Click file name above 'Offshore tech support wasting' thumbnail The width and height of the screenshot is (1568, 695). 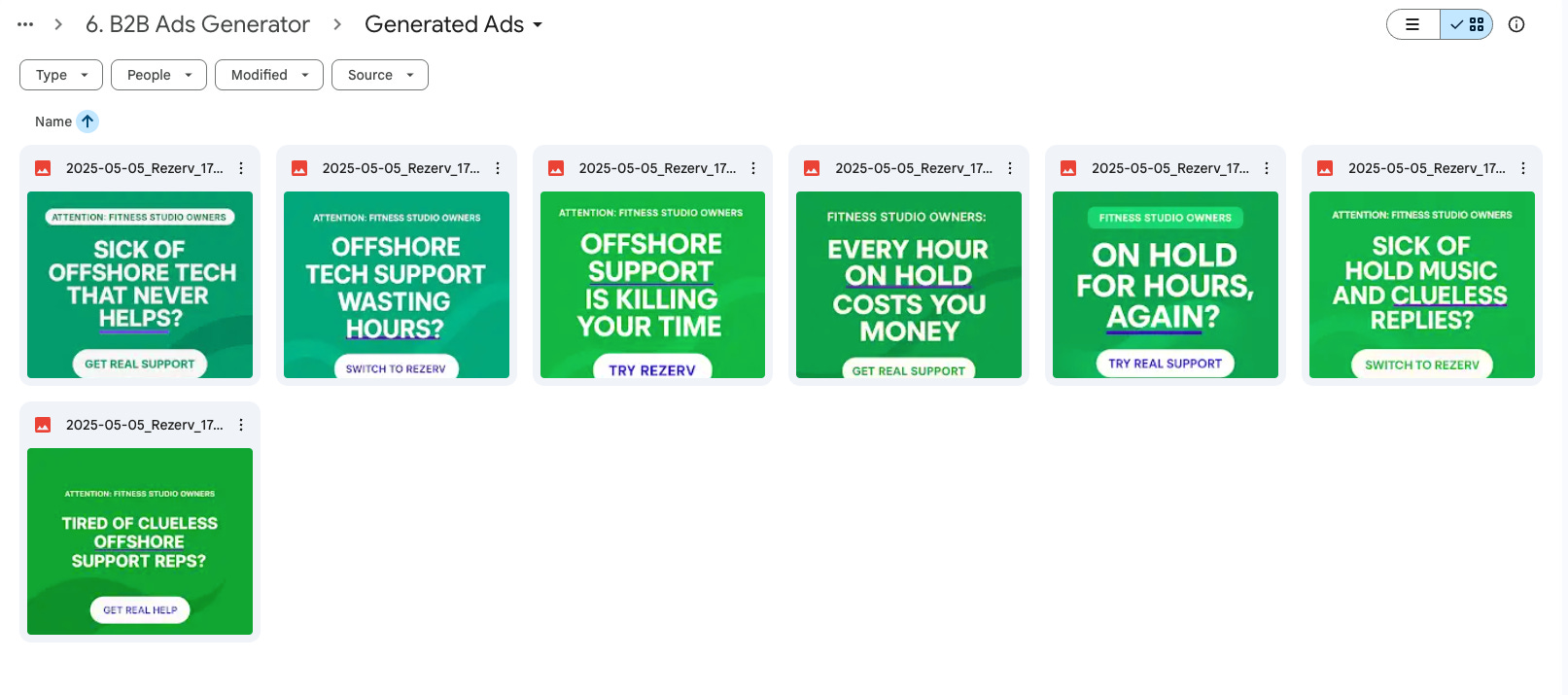[401, 168]
